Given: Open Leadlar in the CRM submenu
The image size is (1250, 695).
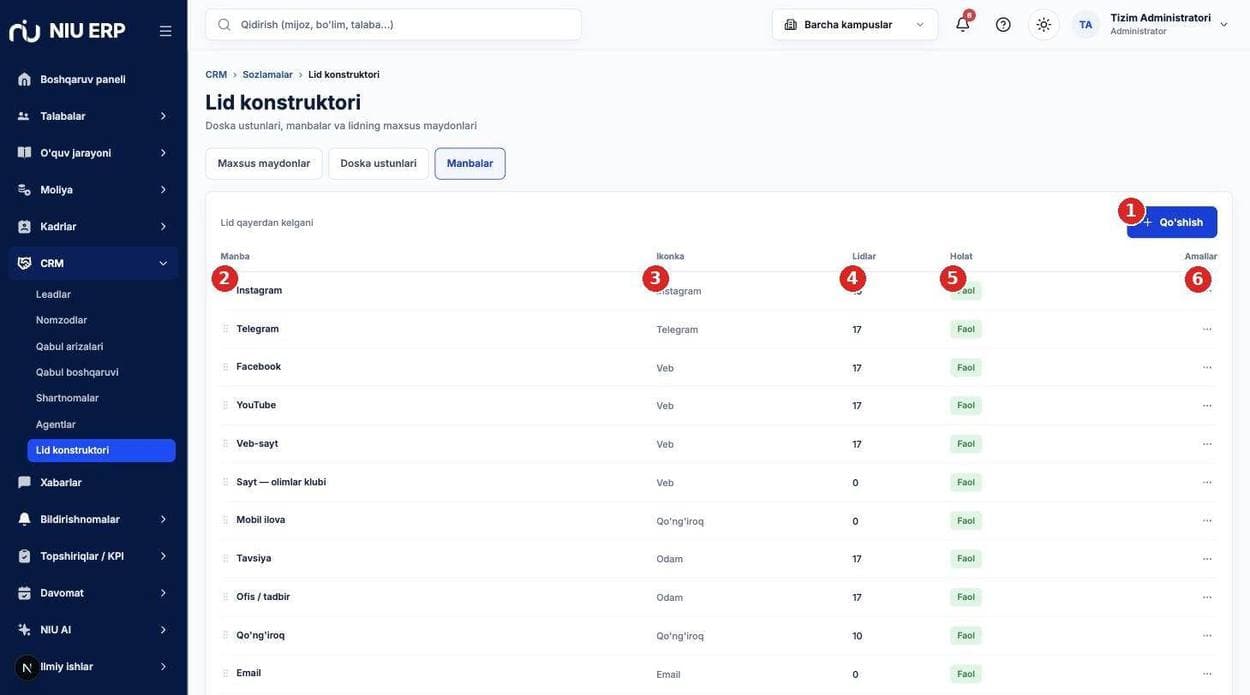Looking at the screenshot, I should coord(101,294).
